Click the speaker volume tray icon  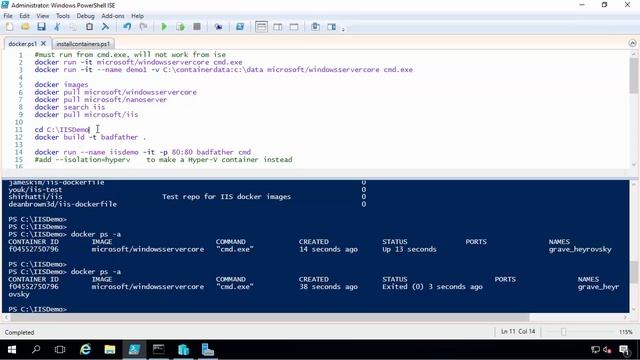coord(607,350)
